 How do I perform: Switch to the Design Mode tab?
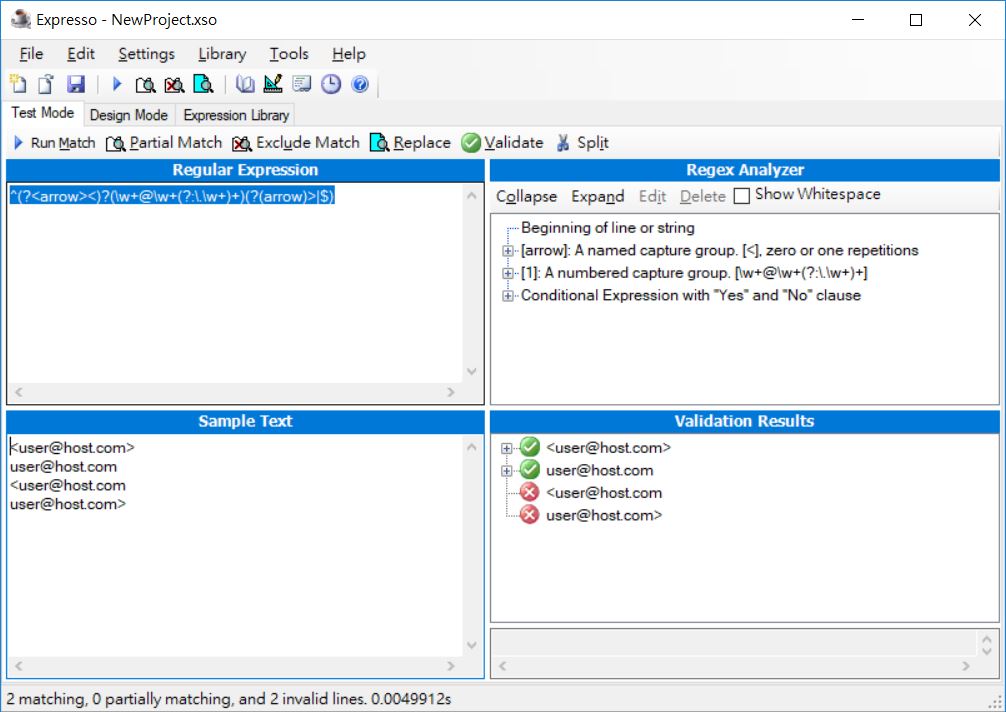tap(129, 115)
